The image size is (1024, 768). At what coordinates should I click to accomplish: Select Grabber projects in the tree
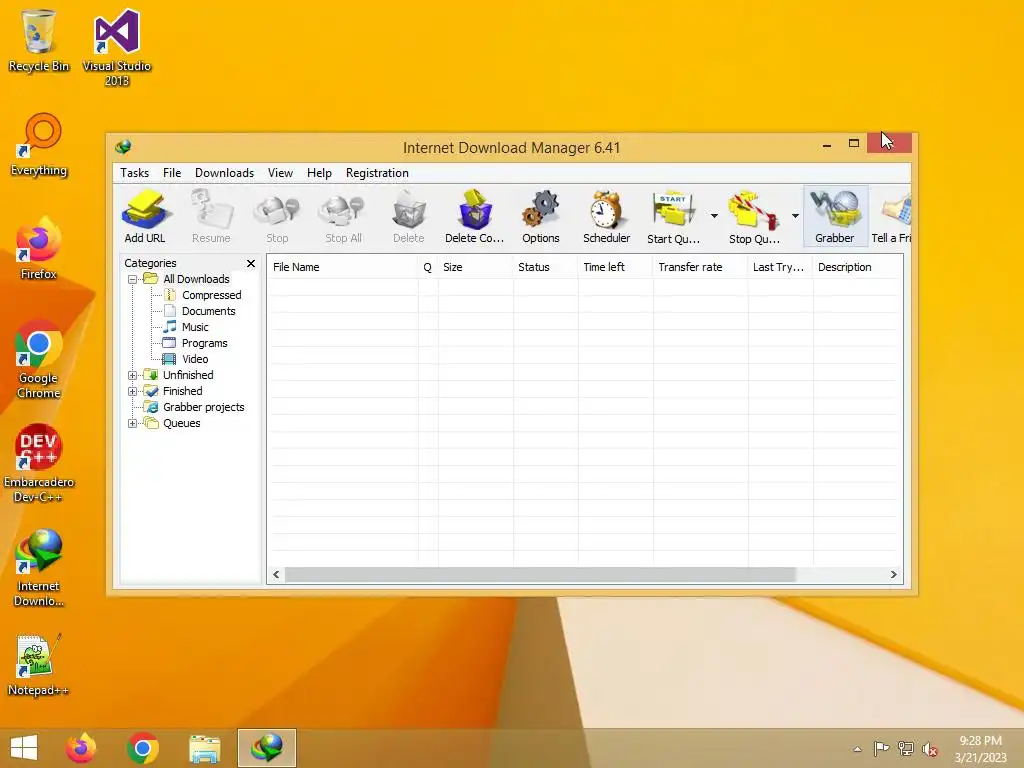pyautogui.click(x=203, y=407)
